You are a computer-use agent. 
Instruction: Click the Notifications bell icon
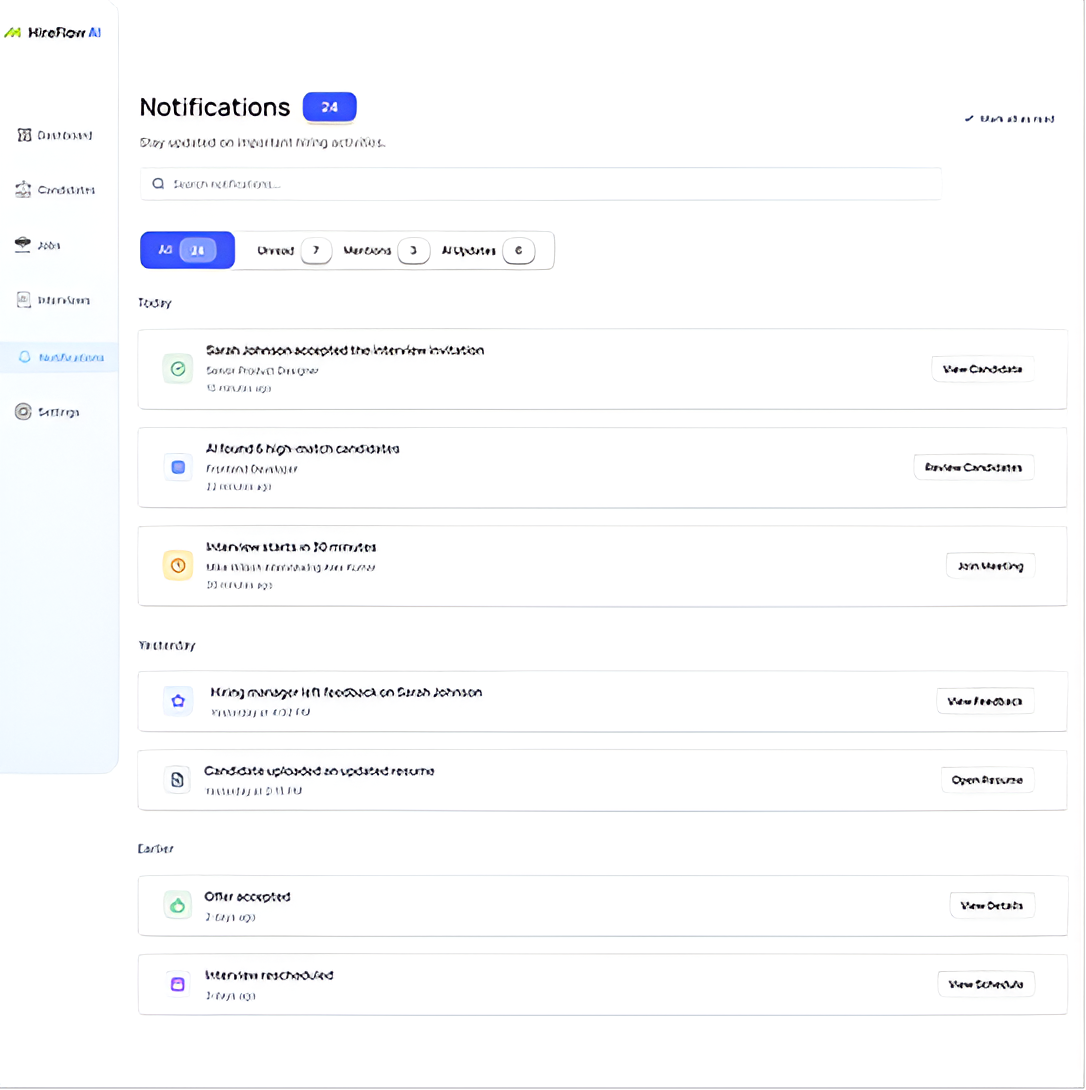tap(24, 357)
